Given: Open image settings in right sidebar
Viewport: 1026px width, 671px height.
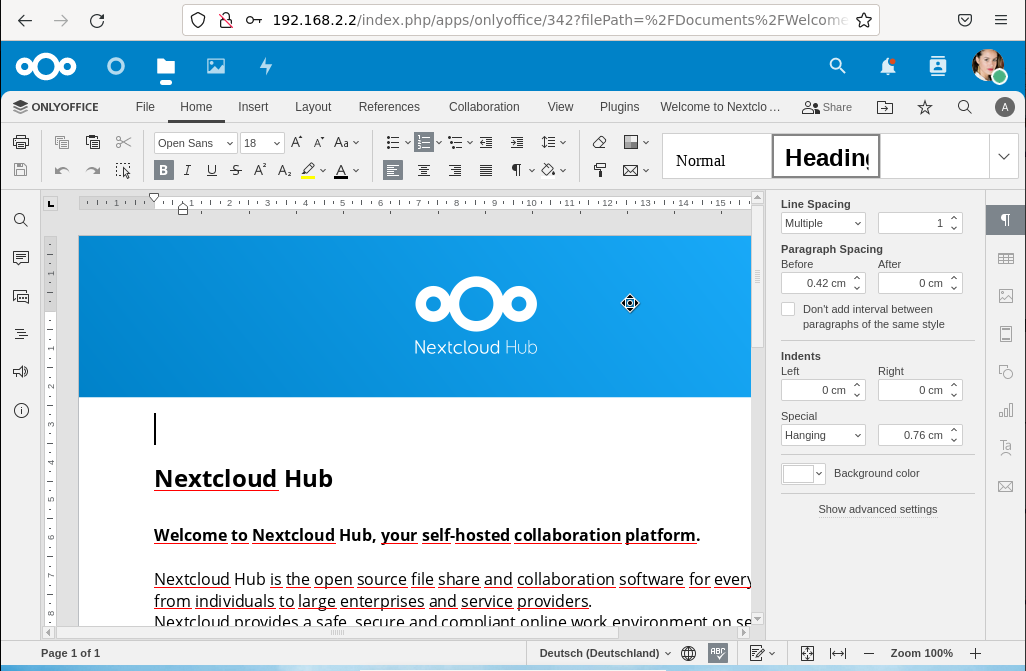Looking at the screenshot, I should tap(1006, 296).
